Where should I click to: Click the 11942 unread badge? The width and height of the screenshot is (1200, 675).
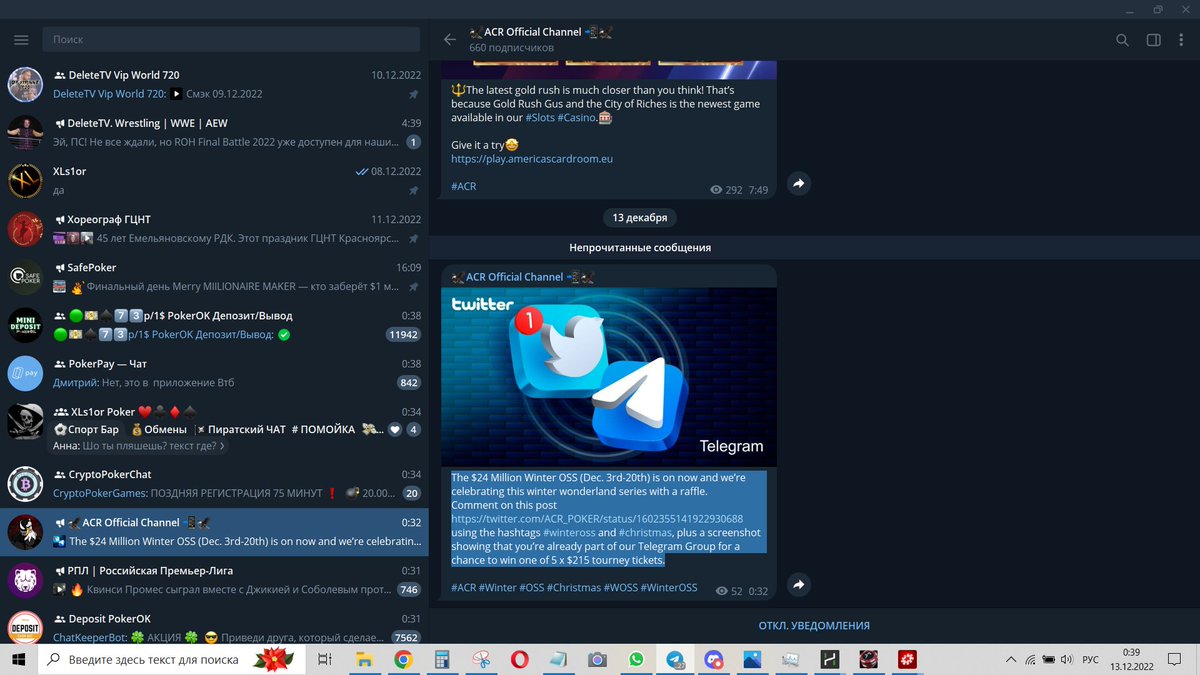[x=403, y=334]
